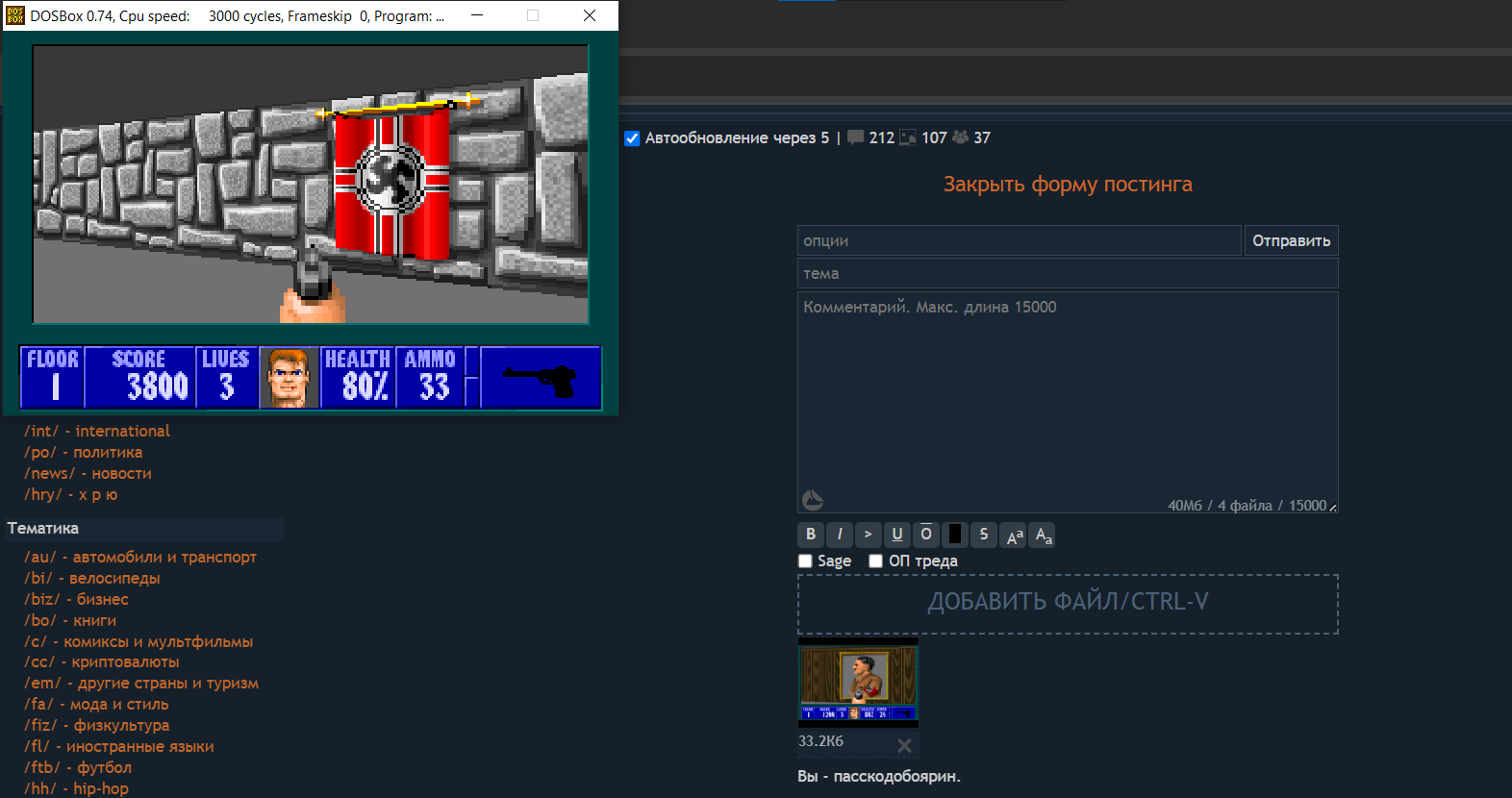Focus the тема subject field

(1068, 273)
